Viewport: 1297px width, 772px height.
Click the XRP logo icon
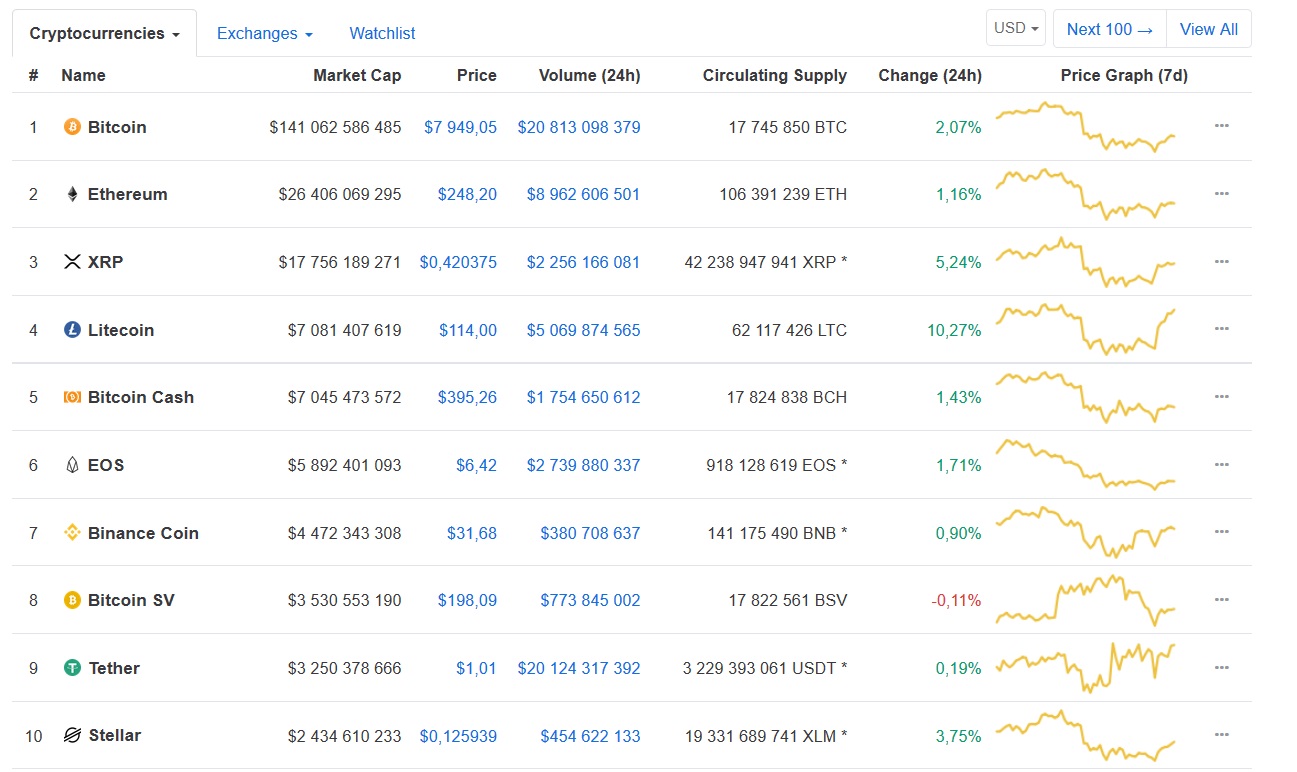click(72, 262)
